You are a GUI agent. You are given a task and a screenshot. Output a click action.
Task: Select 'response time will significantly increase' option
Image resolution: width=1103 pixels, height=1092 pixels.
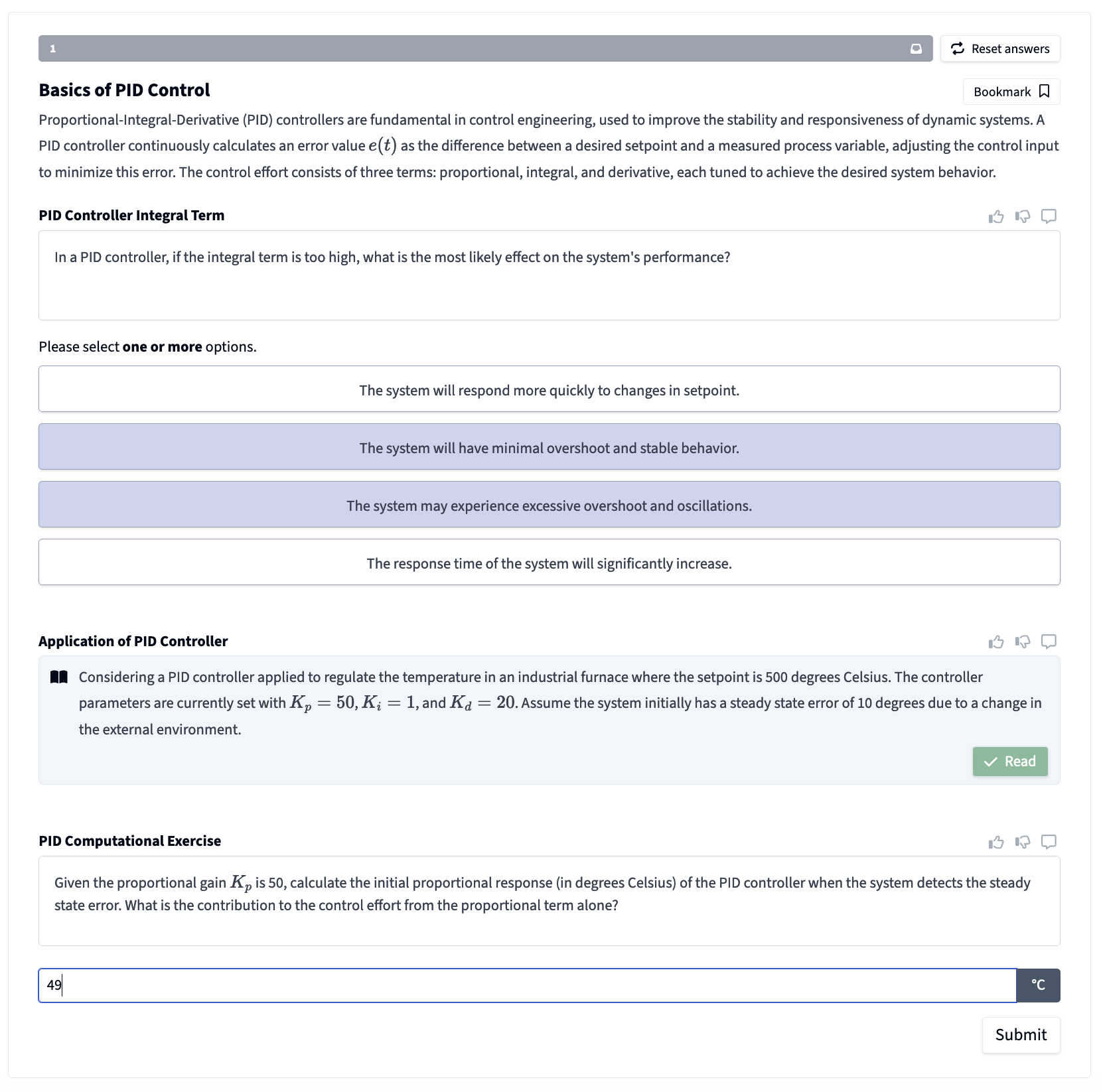549,563
